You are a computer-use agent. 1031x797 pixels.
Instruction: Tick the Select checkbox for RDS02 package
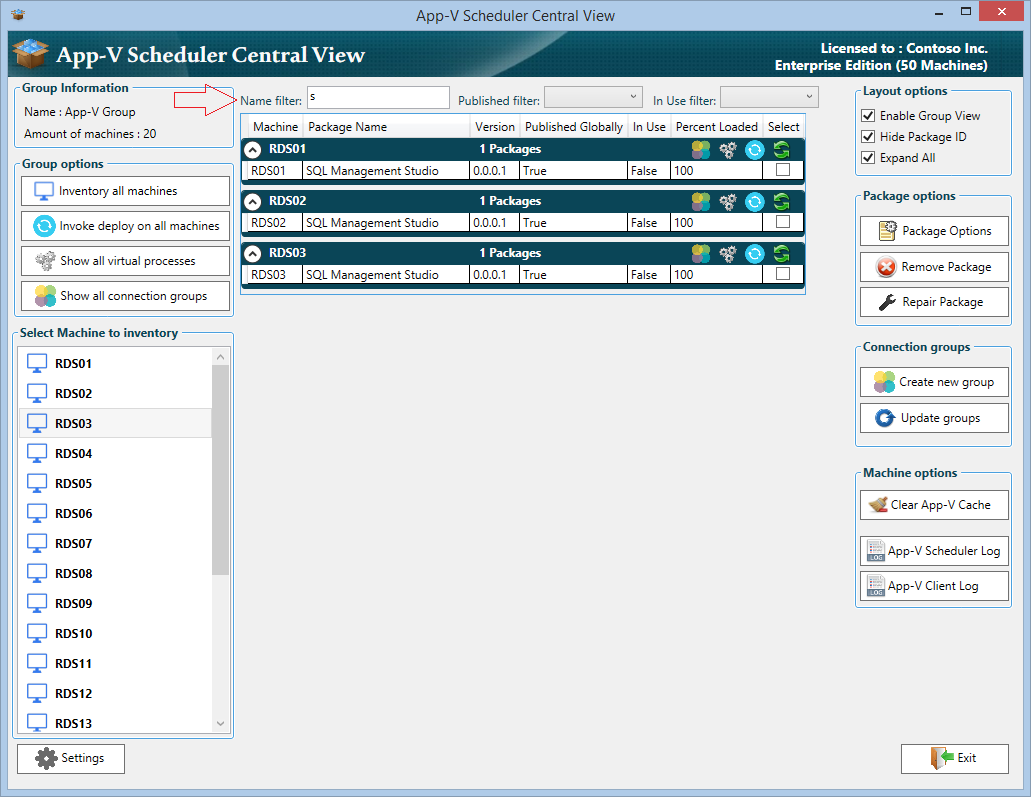point(783,222)
